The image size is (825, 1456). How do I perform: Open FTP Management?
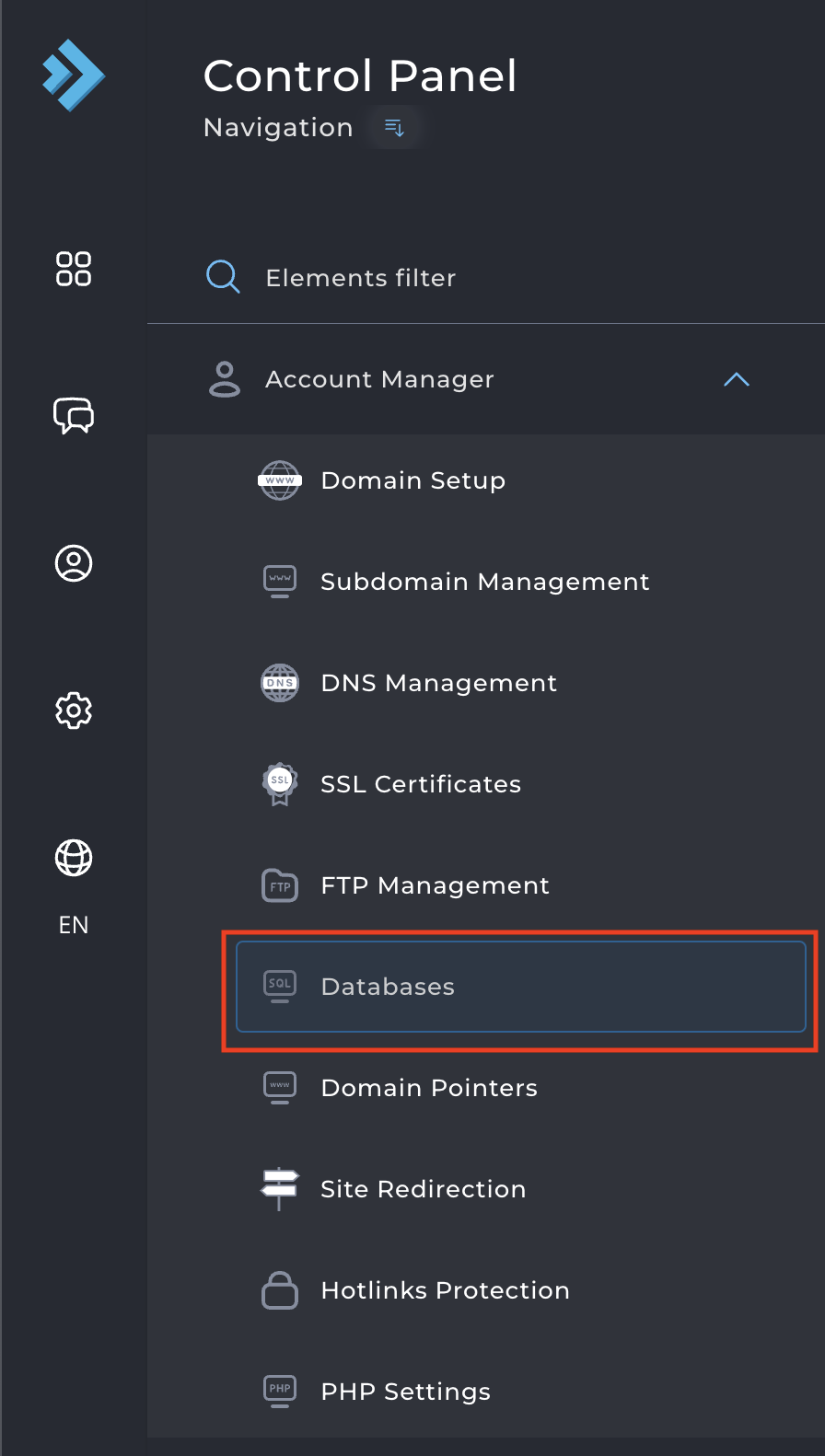(521, 885)
